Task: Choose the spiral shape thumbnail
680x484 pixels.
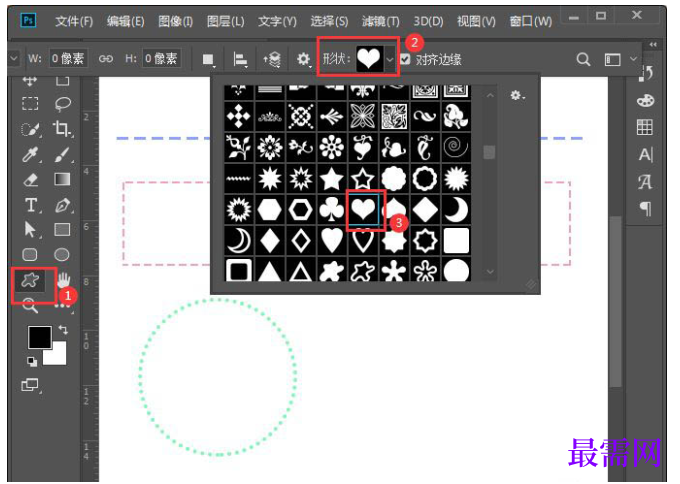Action: [x=456, y=147]
